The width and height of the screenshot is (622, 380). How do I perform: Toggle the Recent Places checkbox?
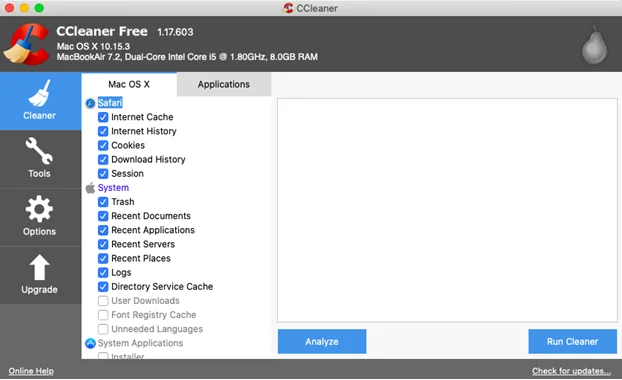(103, 259)
